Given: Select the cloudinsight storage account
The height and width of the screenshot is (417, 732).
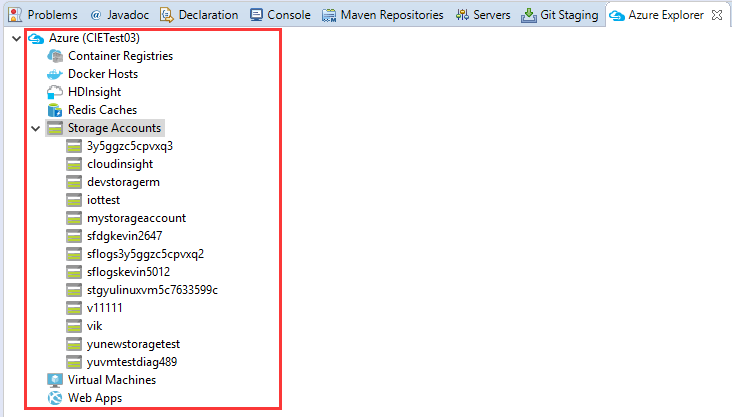Looking at the screenshot, I should click(120, 164).
